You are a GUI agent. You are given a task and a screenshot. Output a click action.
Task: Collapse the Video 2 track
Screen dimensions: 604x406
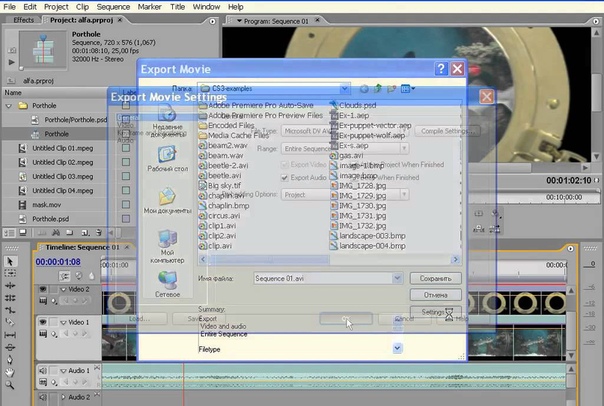(x=63, y=289)
